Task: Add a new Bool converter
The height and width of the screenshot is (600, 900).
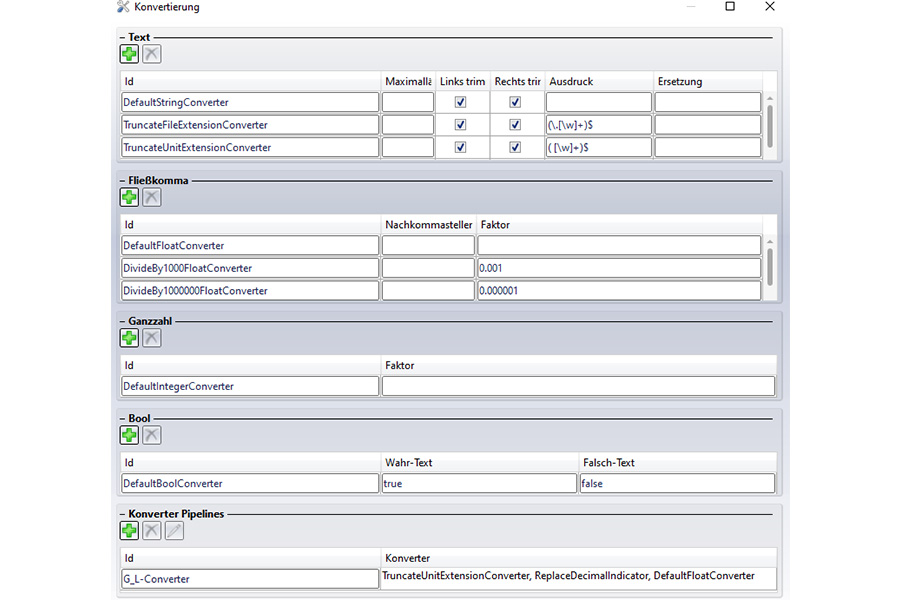Action: click(129, 435)
